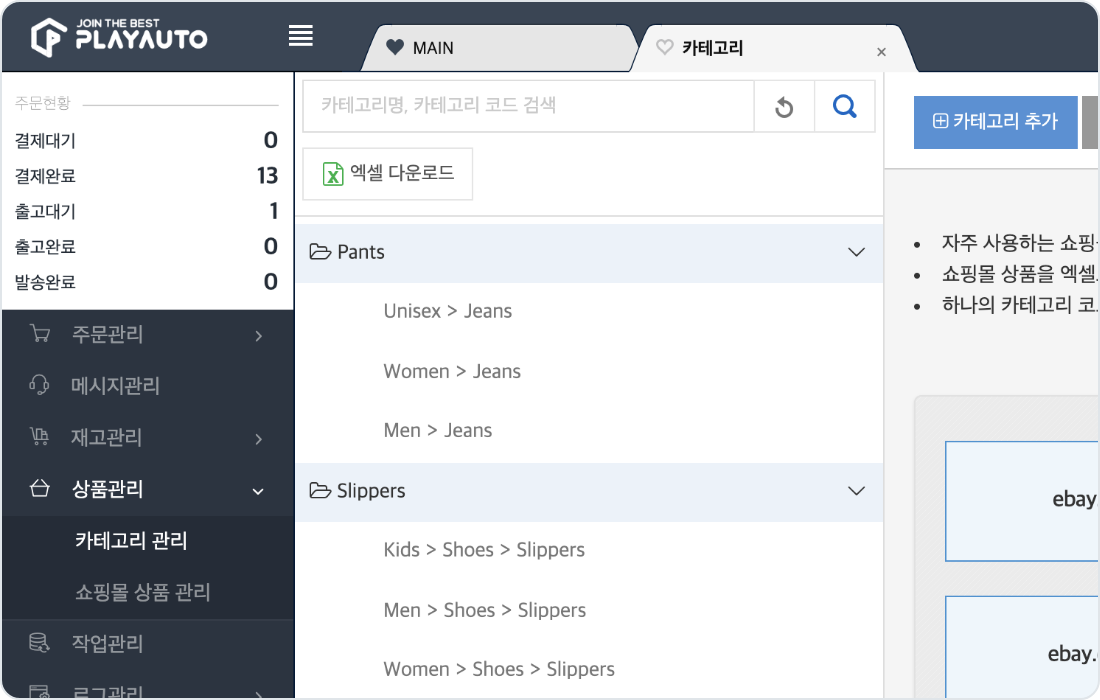Collapse the Pants category chevron

pos(856,252)
